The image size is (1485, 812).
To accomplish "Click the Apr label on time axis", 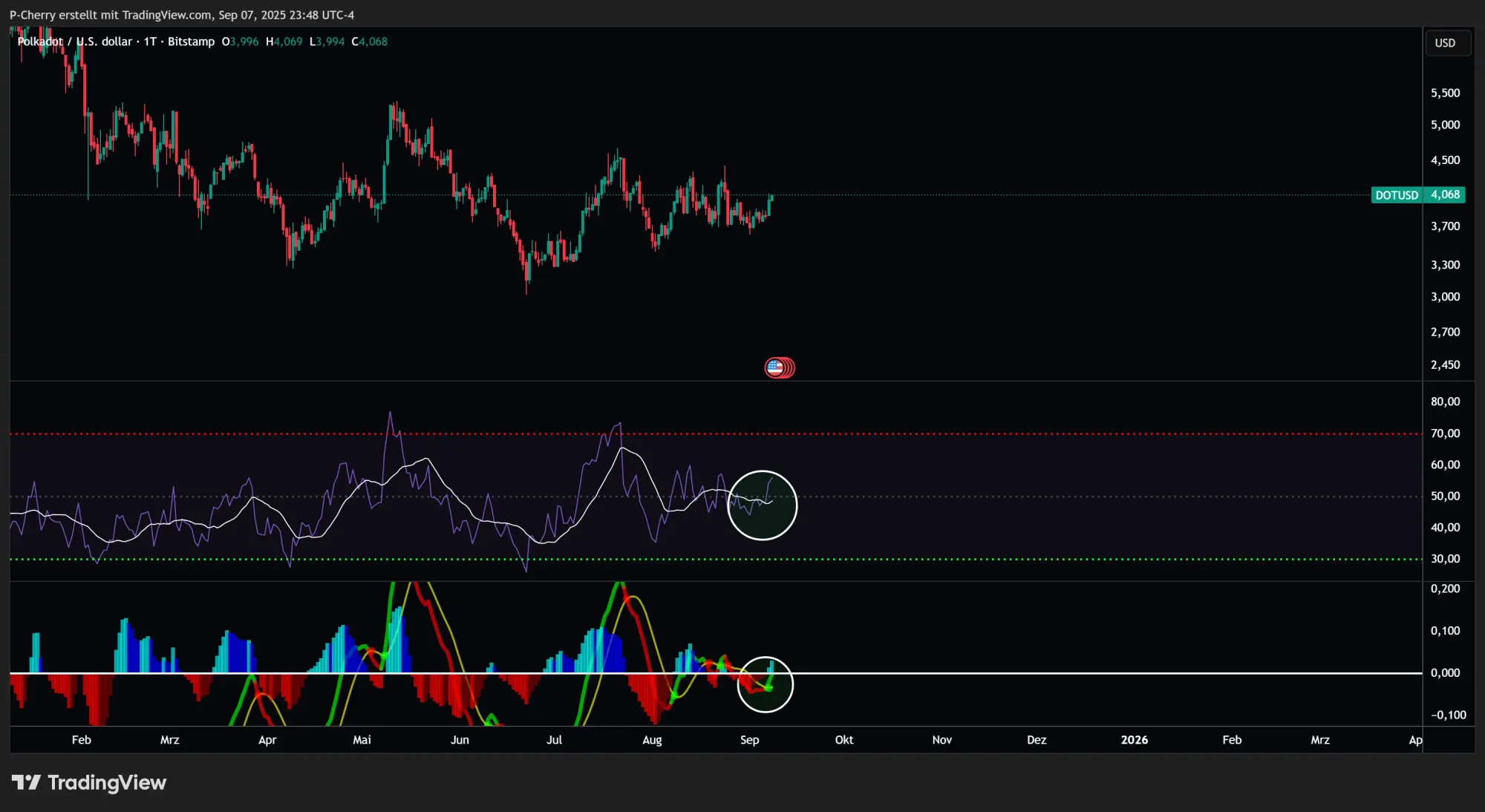I will (267, 740).
